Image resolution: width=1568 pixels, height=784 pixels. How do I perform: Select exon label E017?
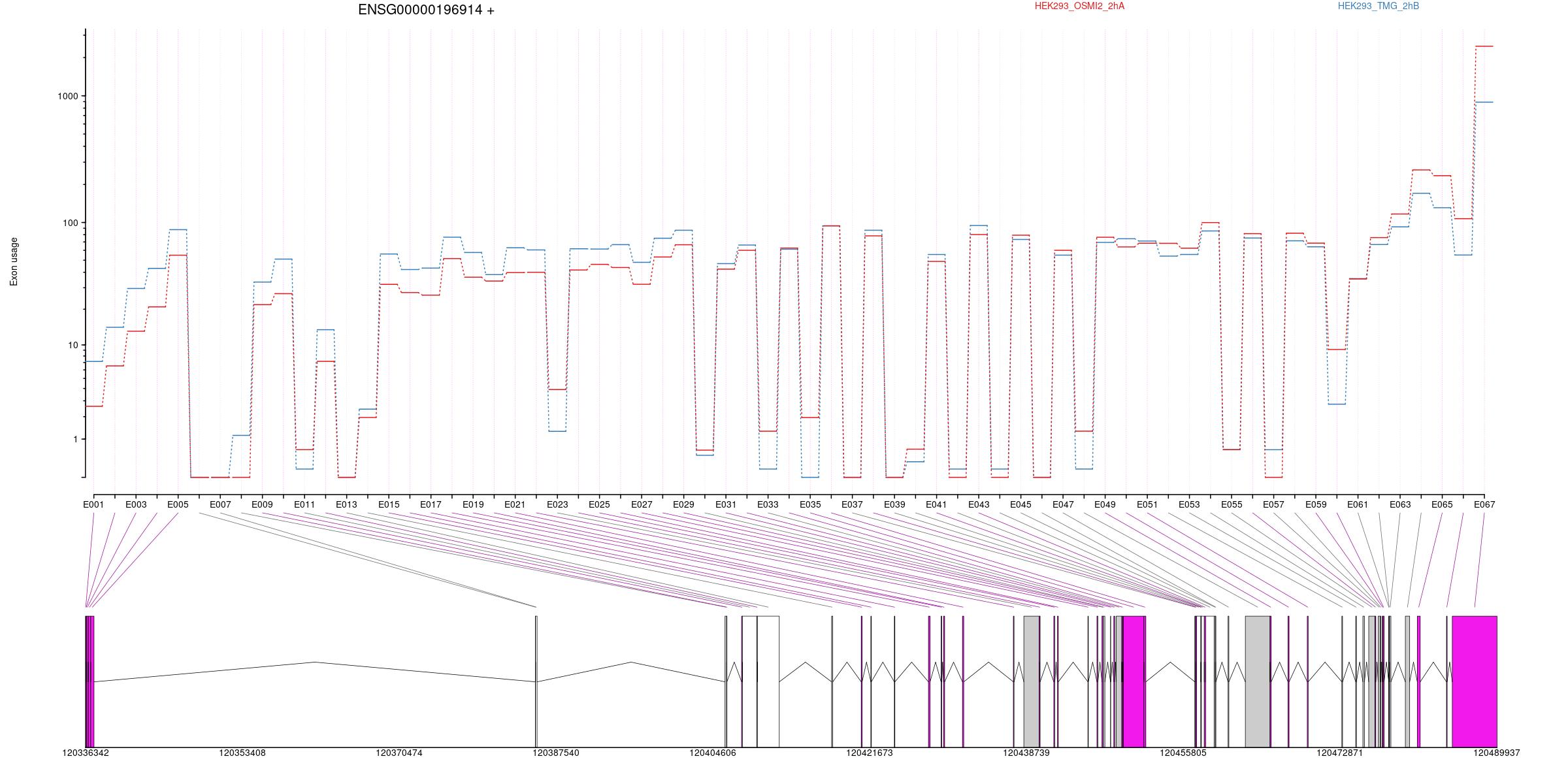(431, 504)
